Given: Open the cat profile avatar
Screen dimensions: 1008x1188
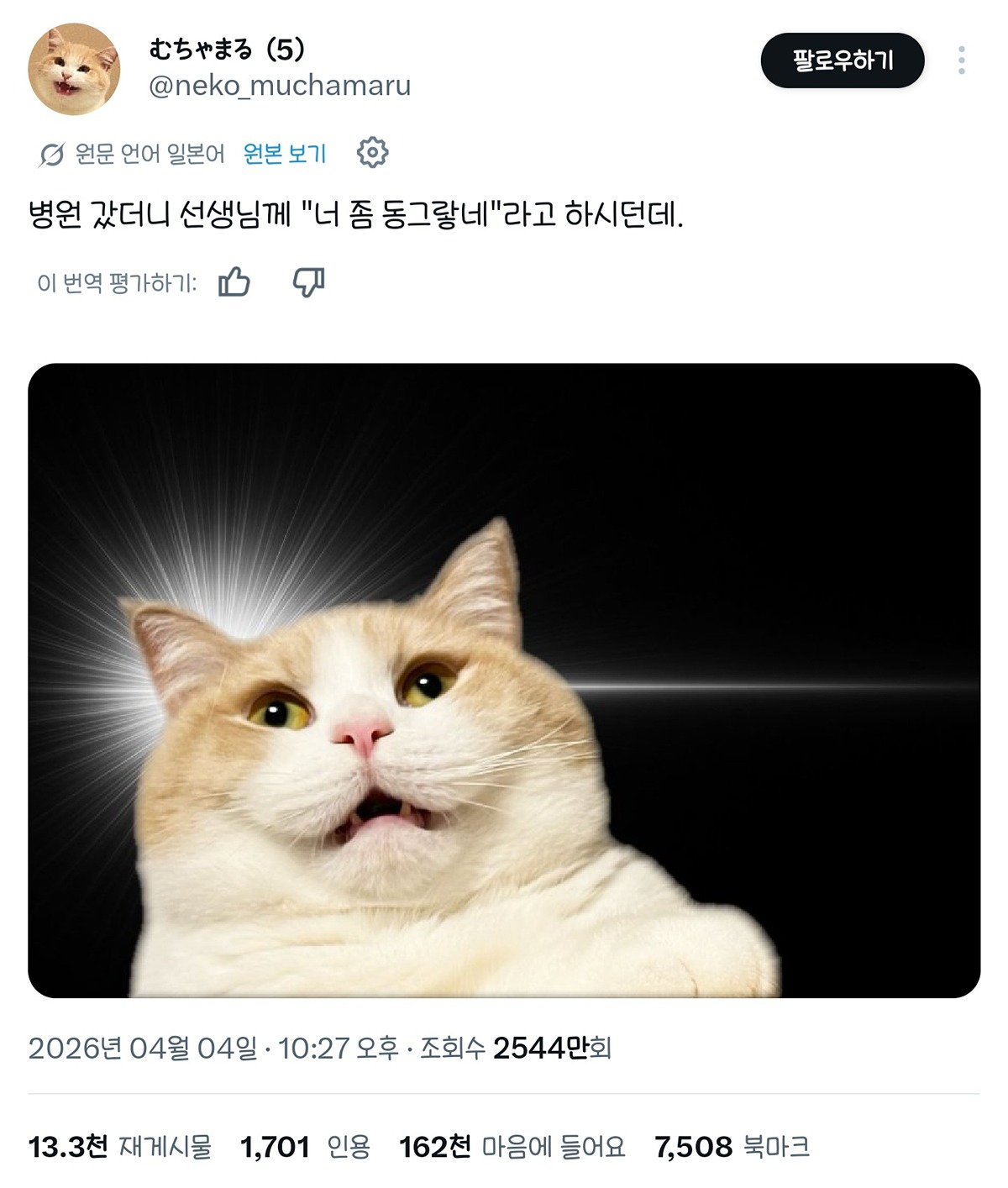Looking at the screenshot, I should coord(74,69).
